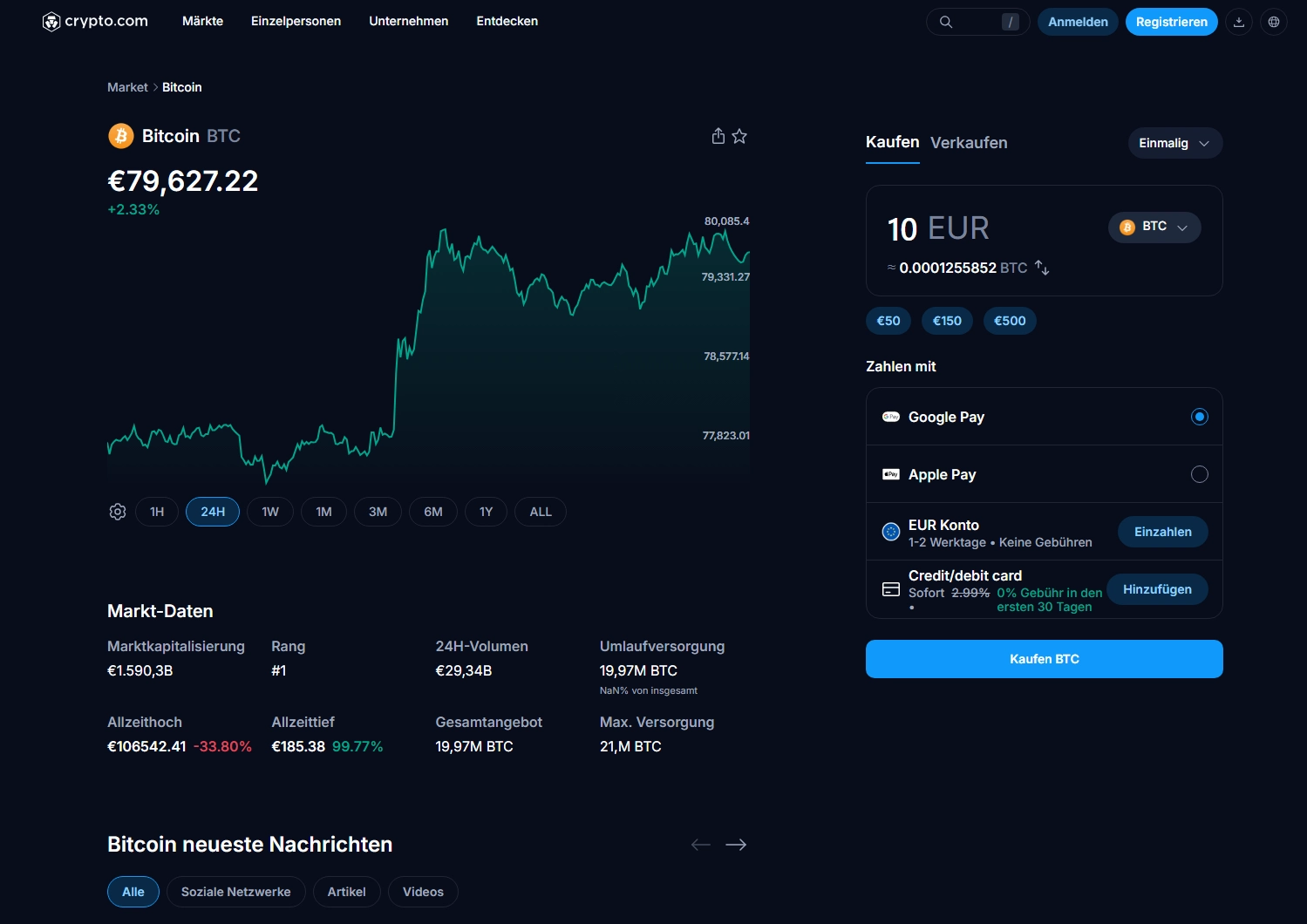Open the Einzelpersonen menu

pyautogui.click(x=296, y=21)
